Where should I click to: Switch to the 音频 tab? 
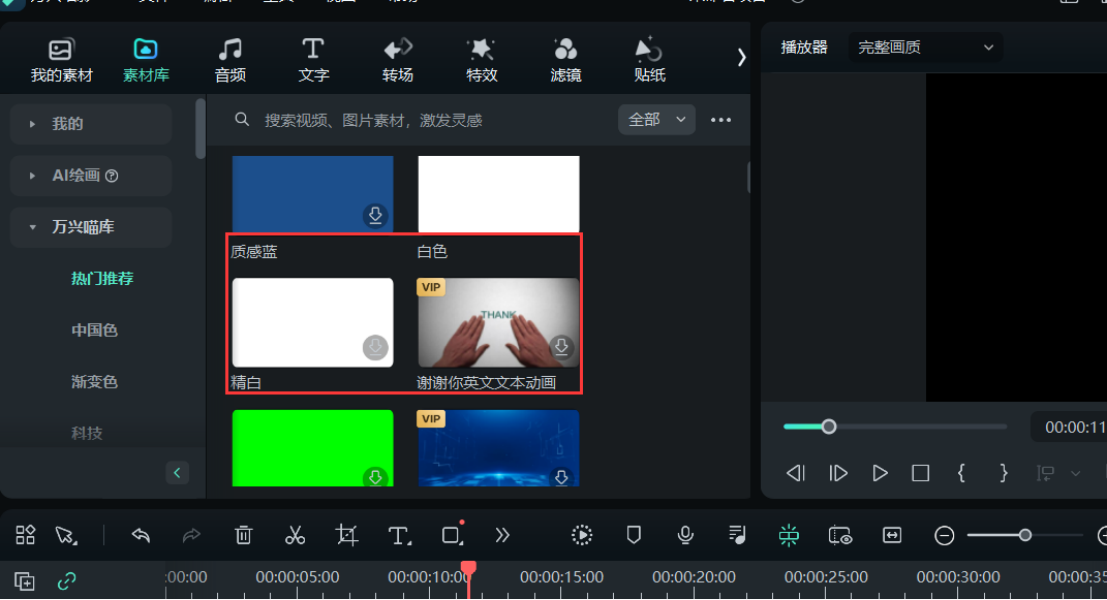[x=230, y=60]
